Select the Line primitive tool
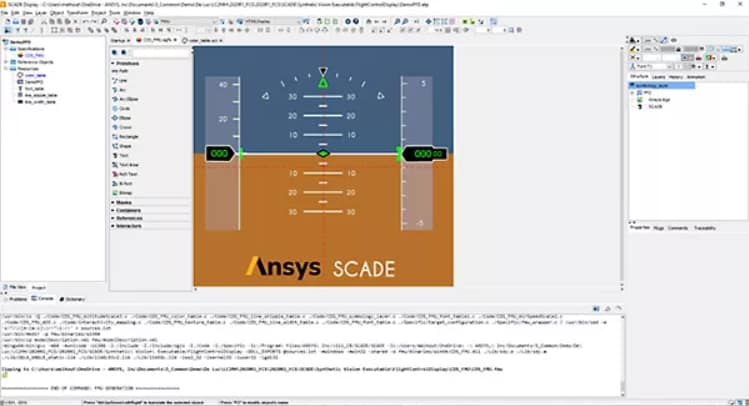 point(120,80)
